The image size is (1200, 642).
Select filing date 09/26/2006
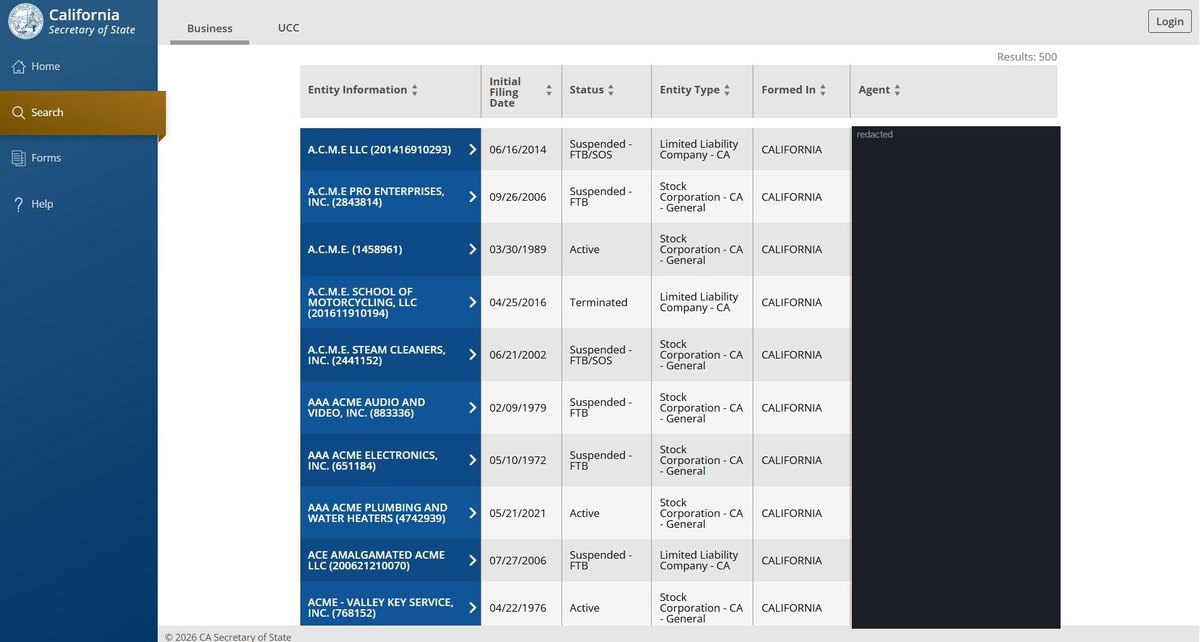(518, 197)
